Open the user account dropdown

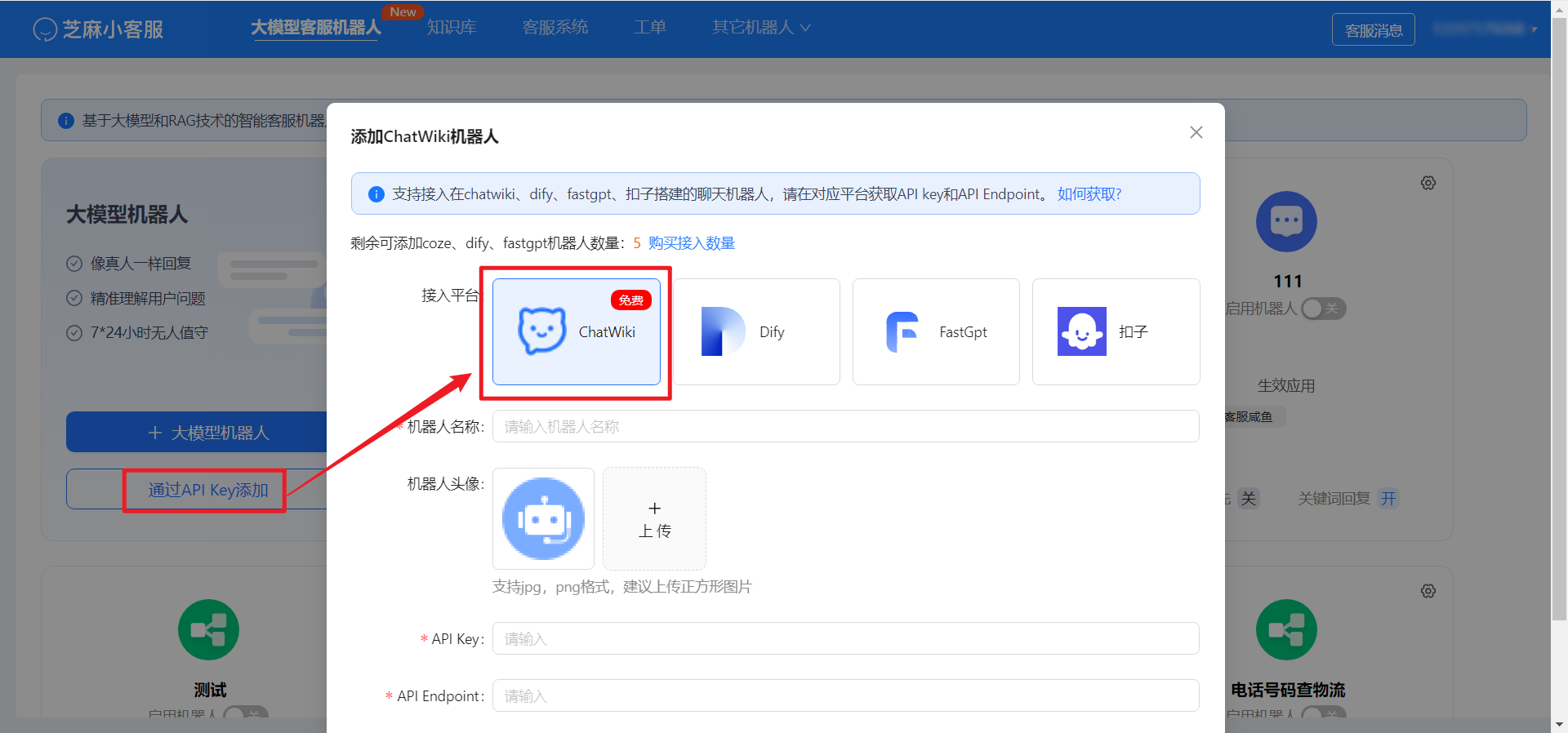click(1486, 29)
